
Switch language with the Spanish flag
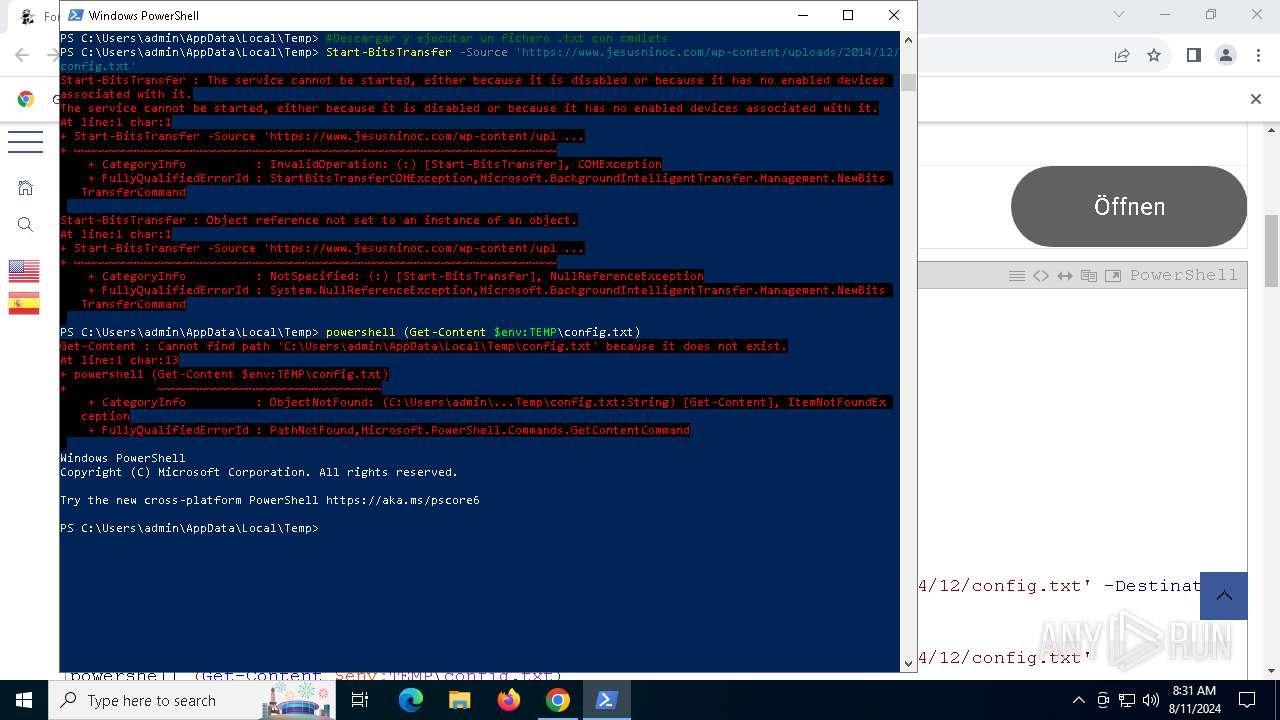(x=24, y=304)
